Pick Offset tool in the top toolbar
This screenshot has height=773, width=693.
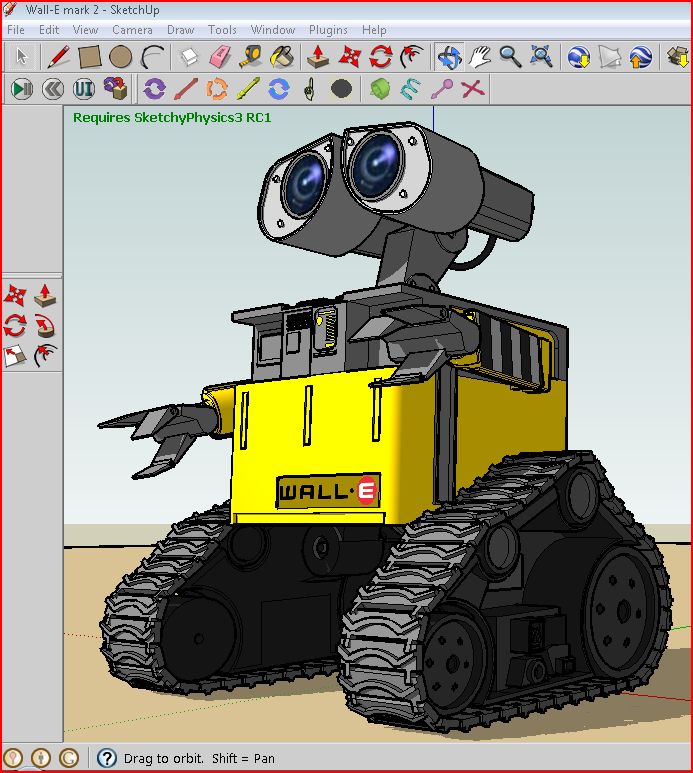click(412, 56)
